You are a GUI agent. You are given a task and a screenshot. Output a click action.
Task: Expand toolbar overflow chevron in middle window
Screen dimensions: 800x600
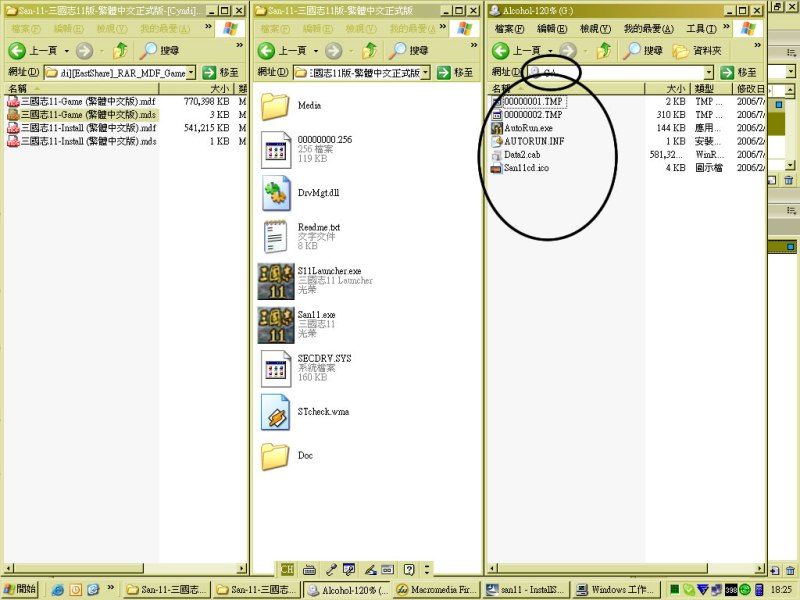tap(474, 45)
